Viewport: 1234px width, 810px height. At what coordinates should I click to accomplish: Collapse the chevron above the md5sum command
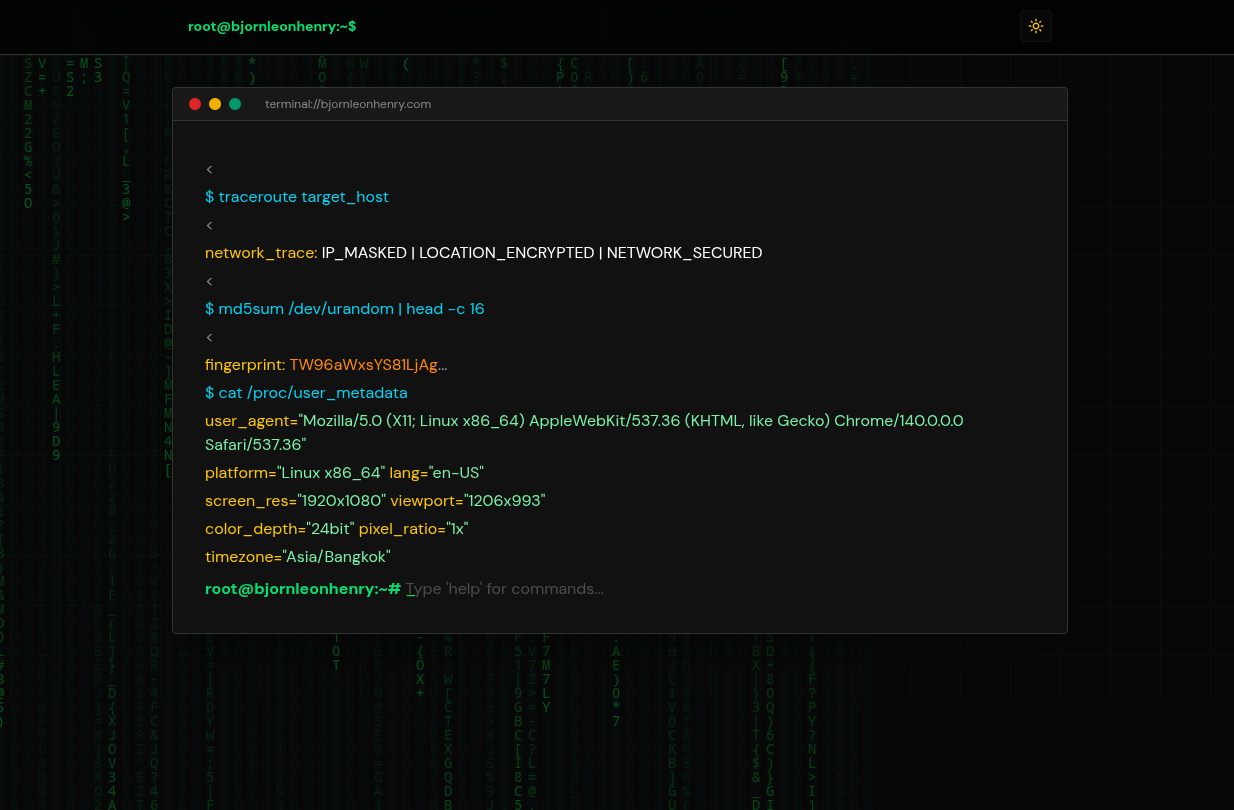pos(209,281)
